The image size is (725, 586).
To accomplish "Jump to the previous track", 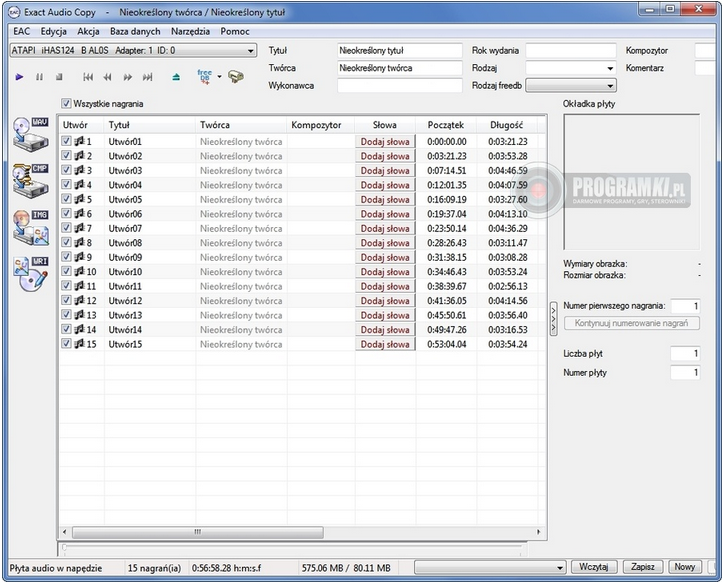I will [x=88, y=77].
